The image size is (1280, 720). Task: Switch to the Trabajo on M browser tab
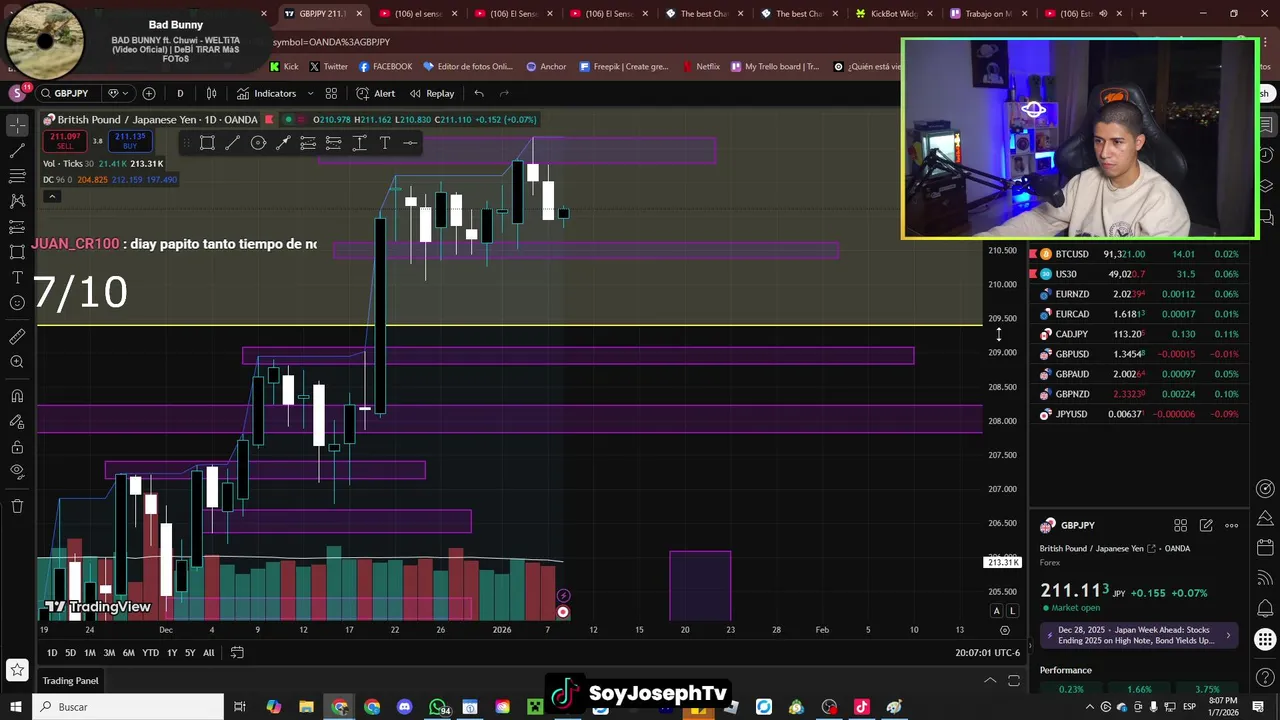point(988,14)
